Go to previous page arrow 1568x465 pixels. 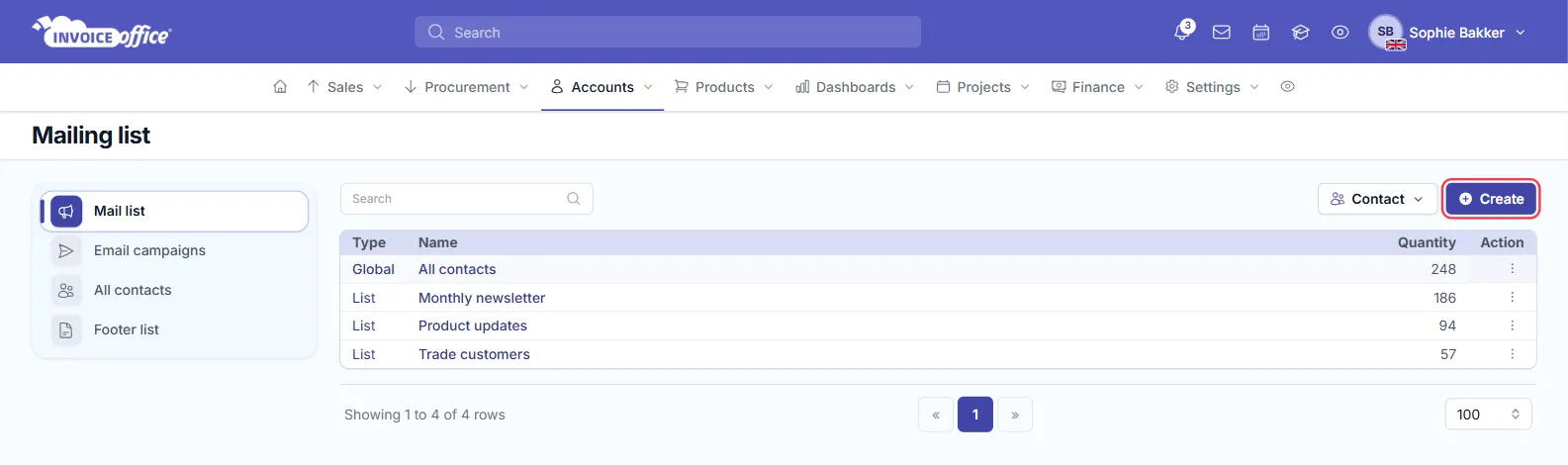coord(936,415)
